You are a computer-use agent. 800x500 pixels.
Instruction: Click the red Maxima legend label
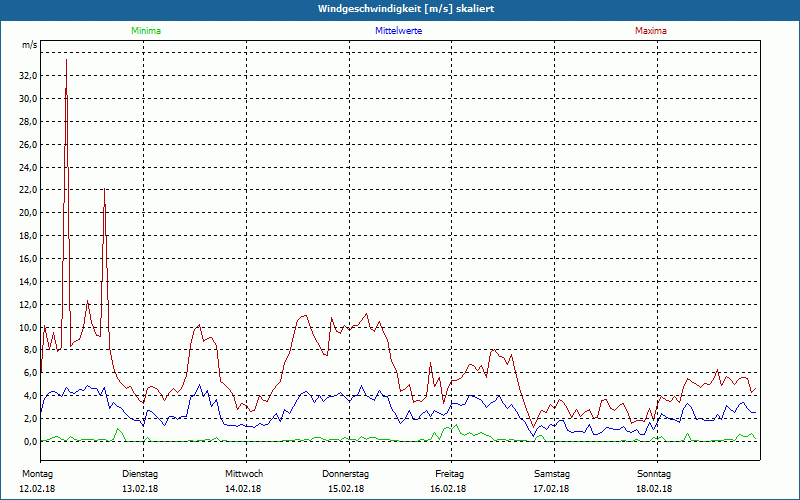[651, 31]
